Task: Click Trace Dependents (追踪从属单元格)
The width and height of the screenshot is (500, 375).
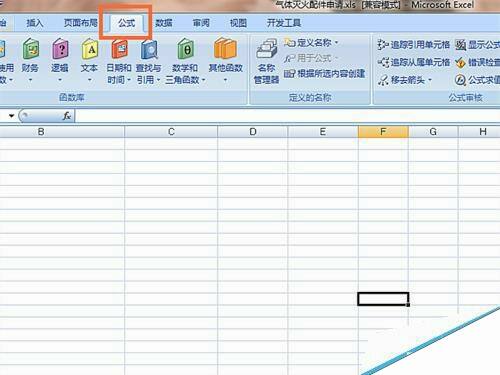Action: click(x=414, y=62)
